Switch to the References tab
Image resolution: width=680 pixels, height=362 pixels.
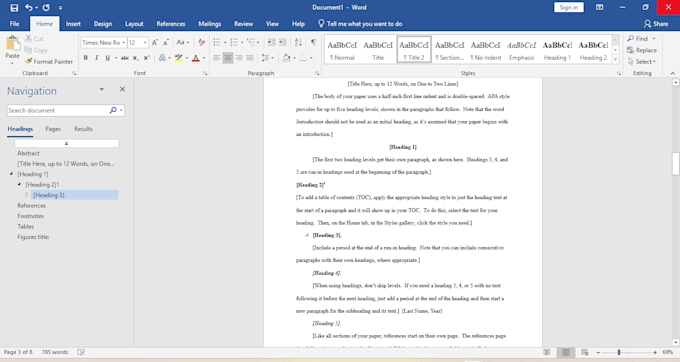click(171, 24)
